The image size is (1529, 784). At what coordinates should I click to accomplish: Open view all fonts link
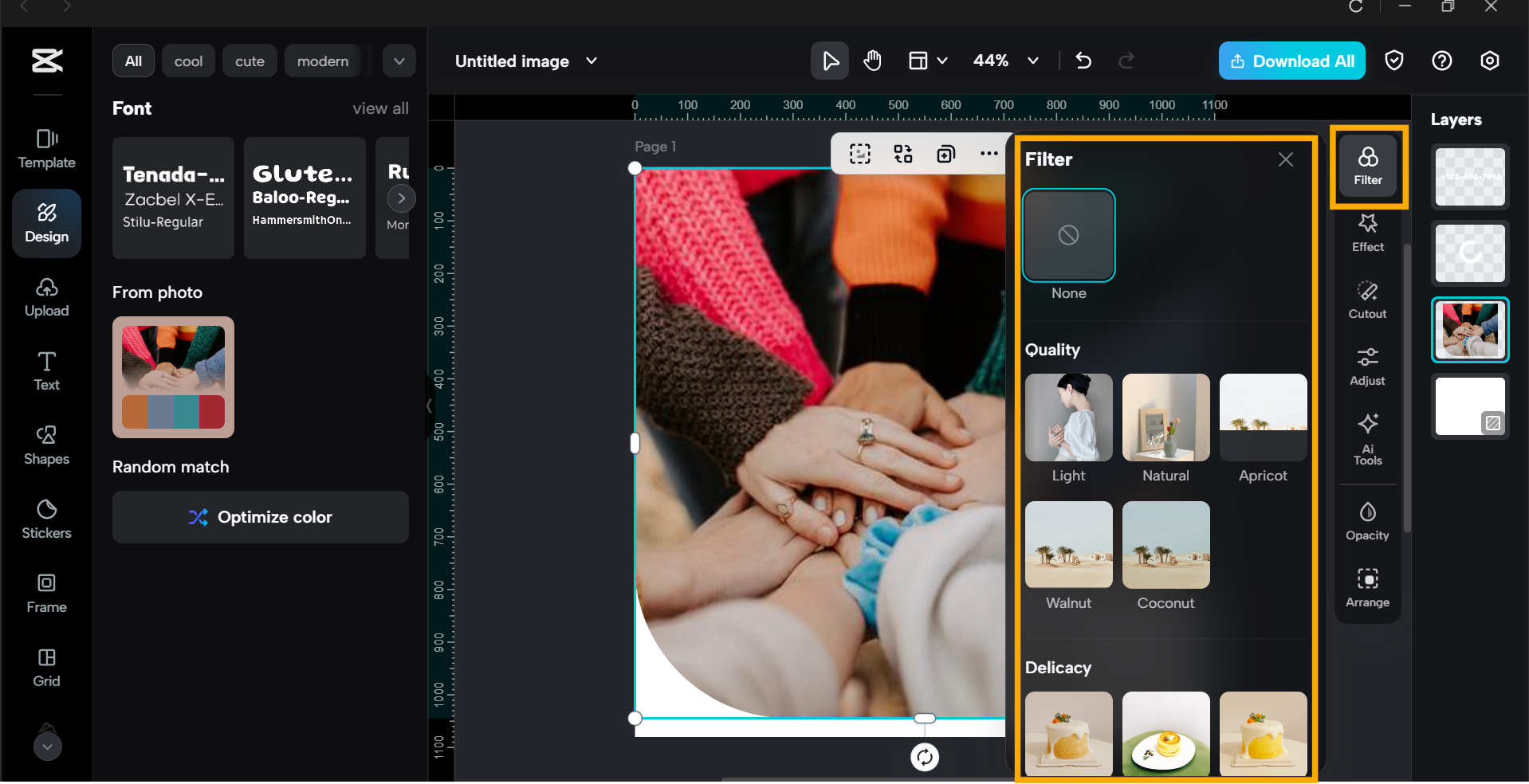[x=381, y=108]
